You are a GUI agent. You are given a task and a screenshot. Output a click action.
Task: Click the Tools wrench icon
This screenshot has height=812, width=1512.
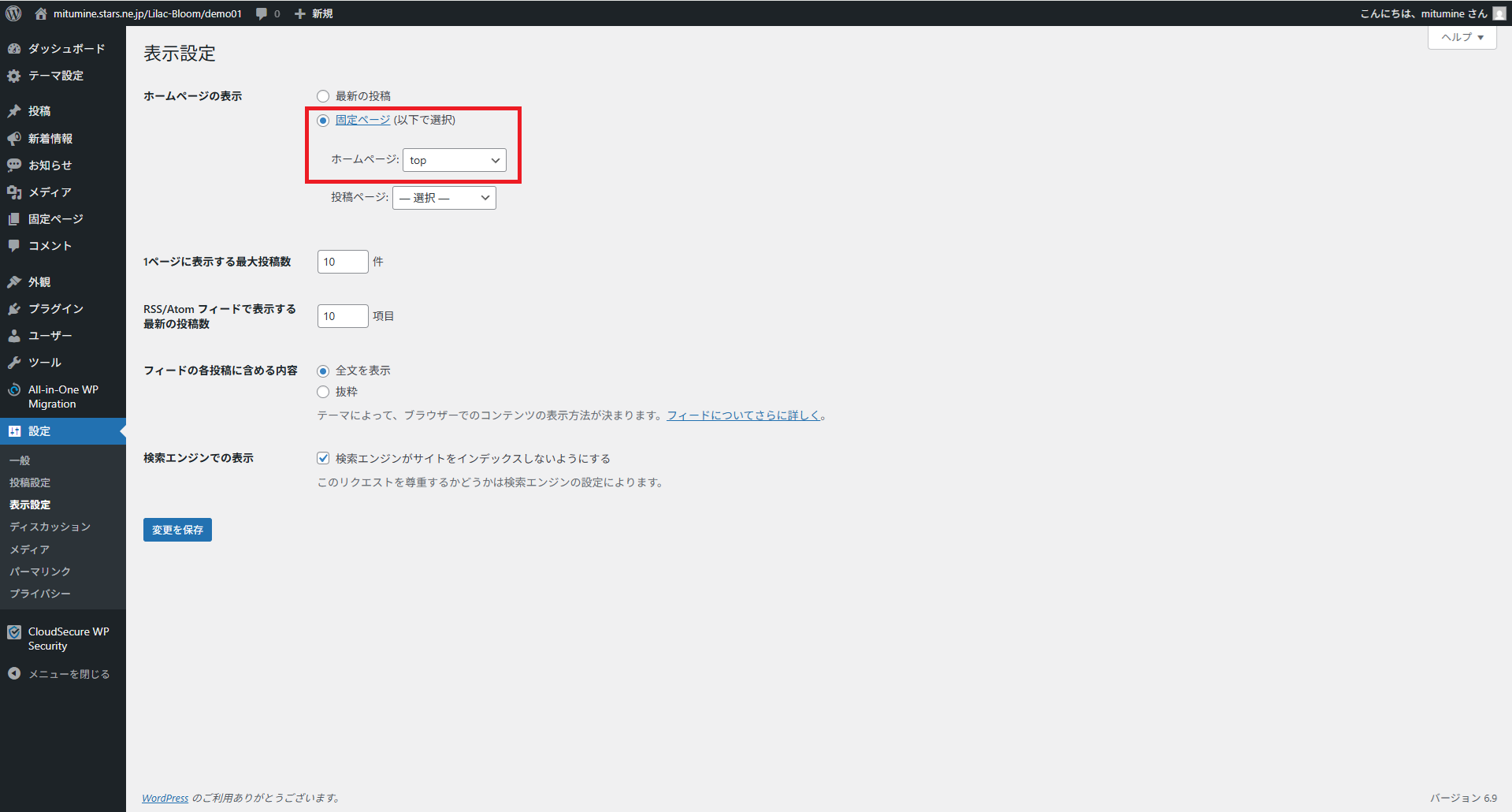(14, 363)
